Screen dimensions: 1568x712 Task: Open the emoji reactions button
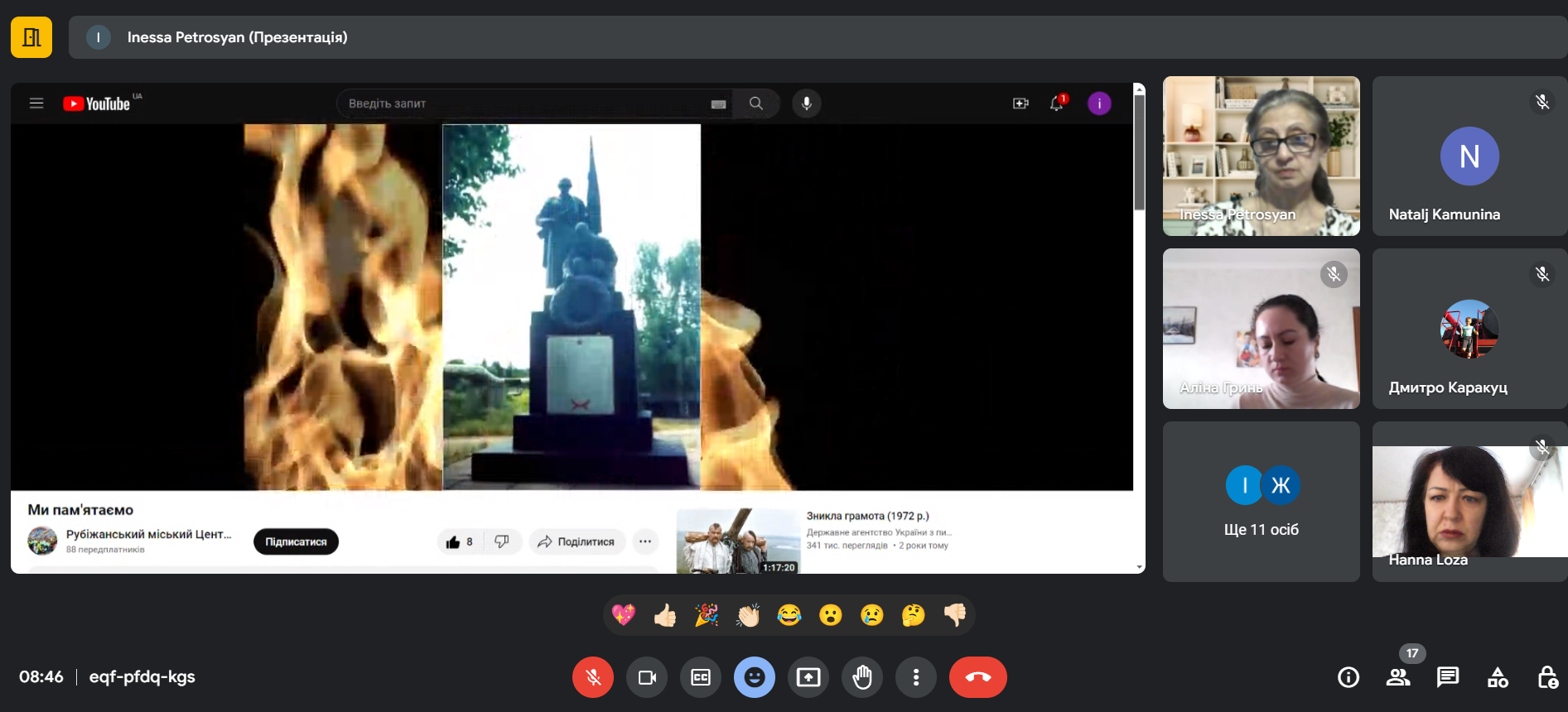[755, 677]
